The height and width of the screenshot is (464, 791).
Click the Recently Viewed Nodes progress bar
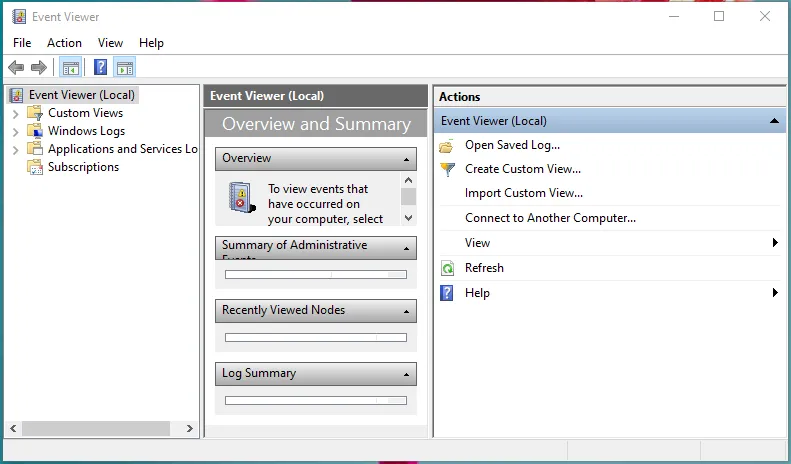tap(316, 337)
